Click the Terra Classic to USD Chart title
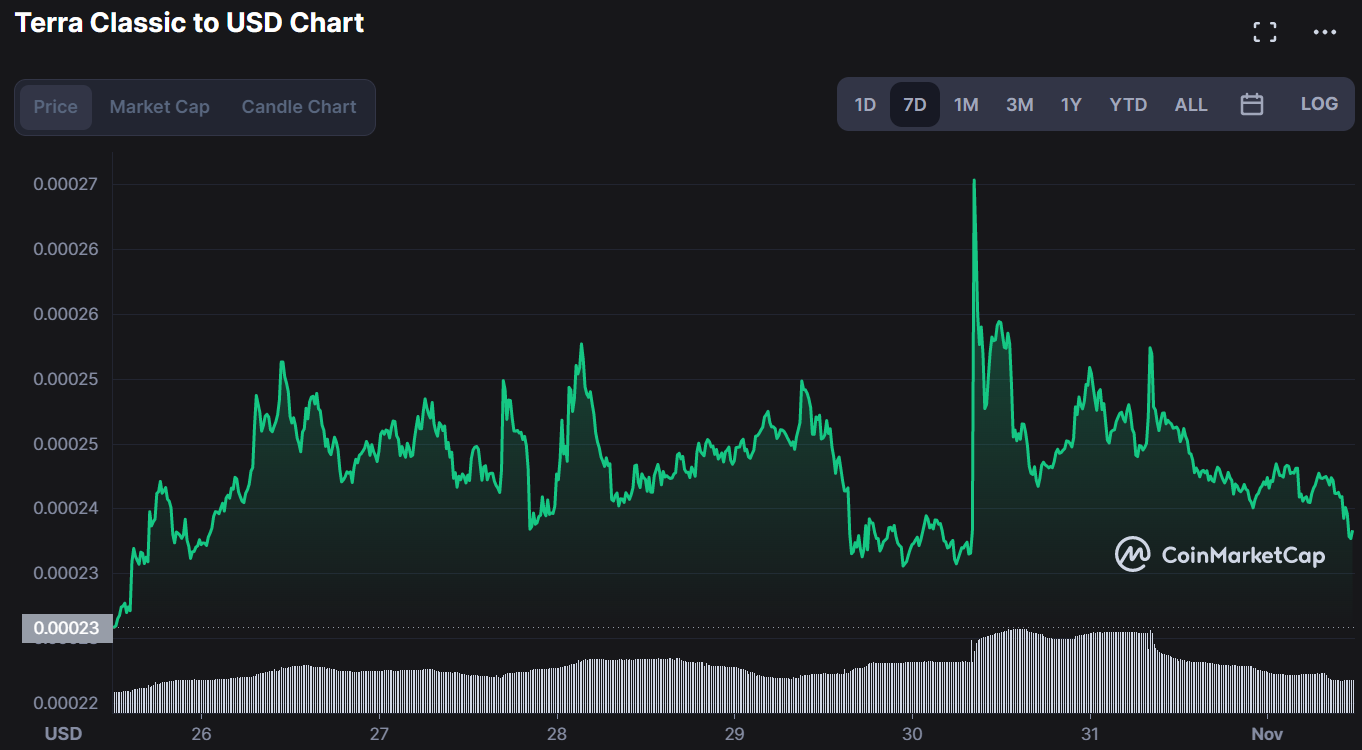1362x750 pixels. click(x=188, y=22)
